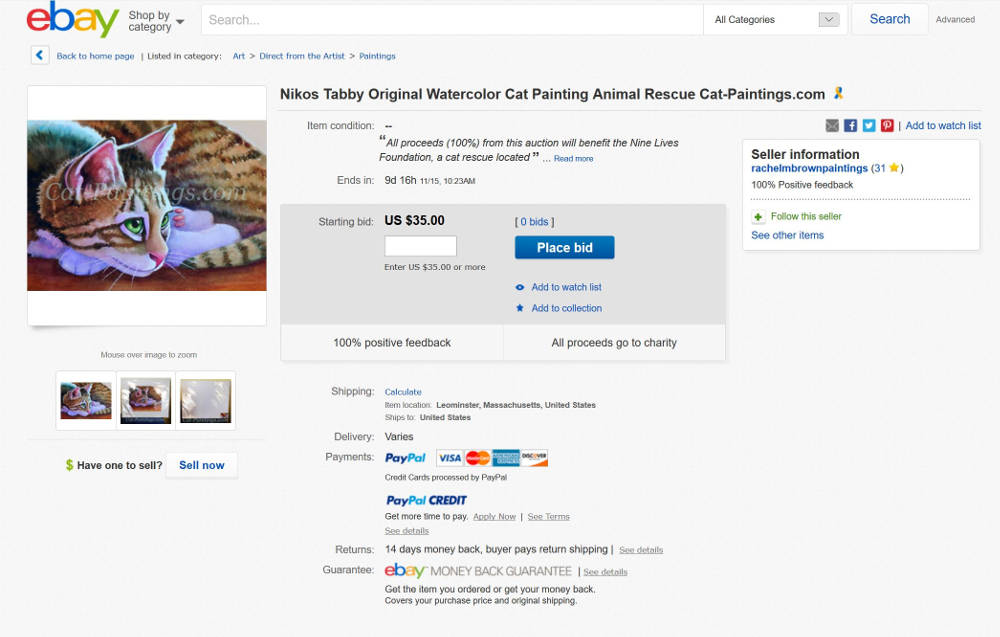The height and width of the screenshot is (637, 1000).
Task: Click the seller's star rating icon
Action: click(x=894, y=168)
